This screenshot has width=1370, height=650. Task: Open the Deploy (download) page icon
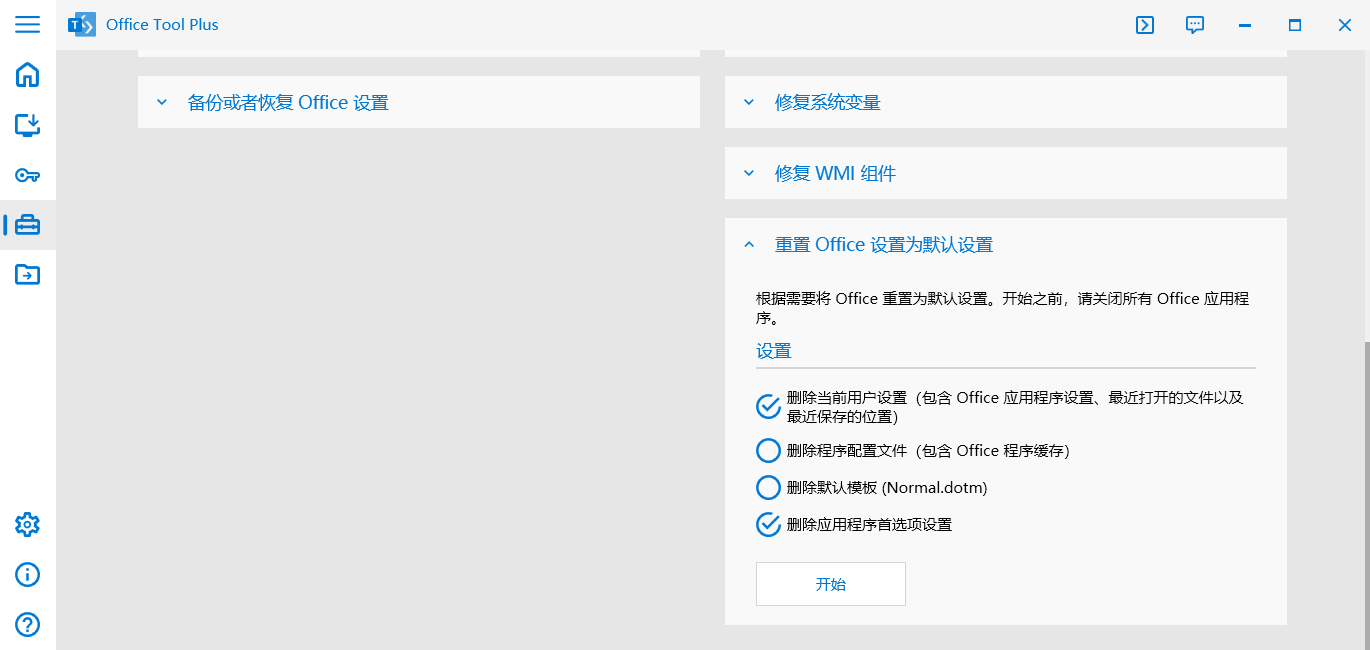tap(27, 125)
